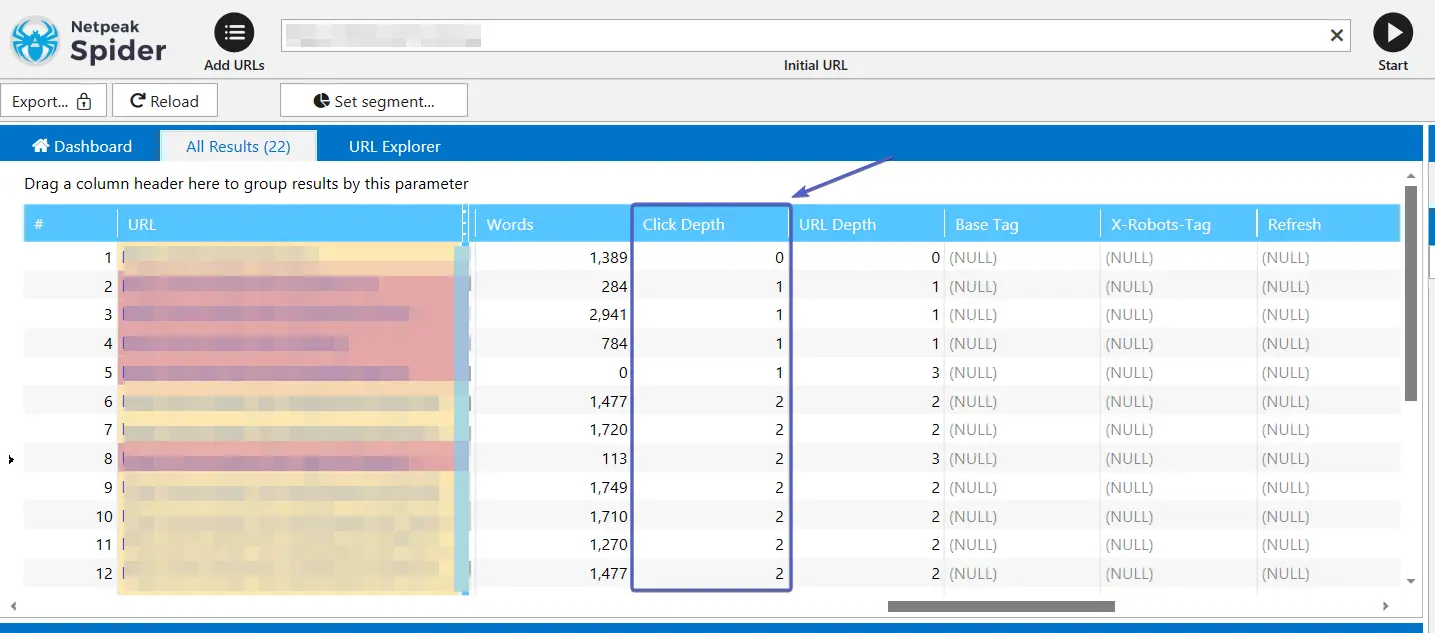Screen dimensions: 1435x633
Task: Click the horizontal scrollbar right arrow
Action: click(1385, 606)
